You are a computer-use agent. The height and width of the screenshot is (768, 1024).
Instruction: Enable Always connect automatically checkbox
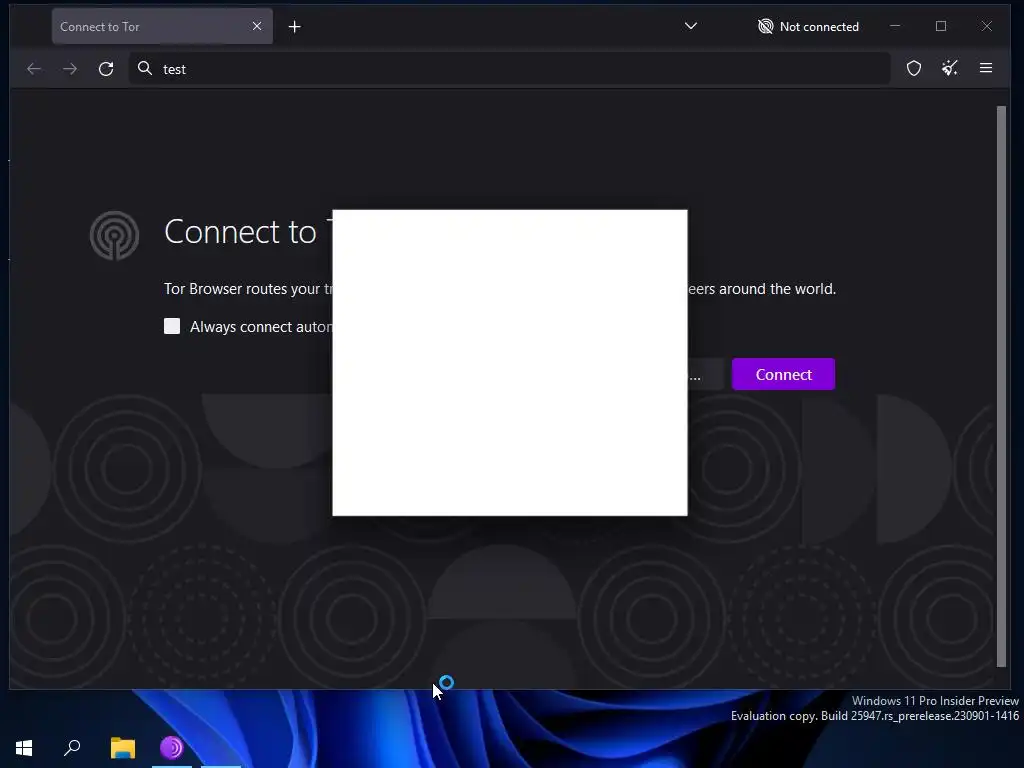click(172, 326)
